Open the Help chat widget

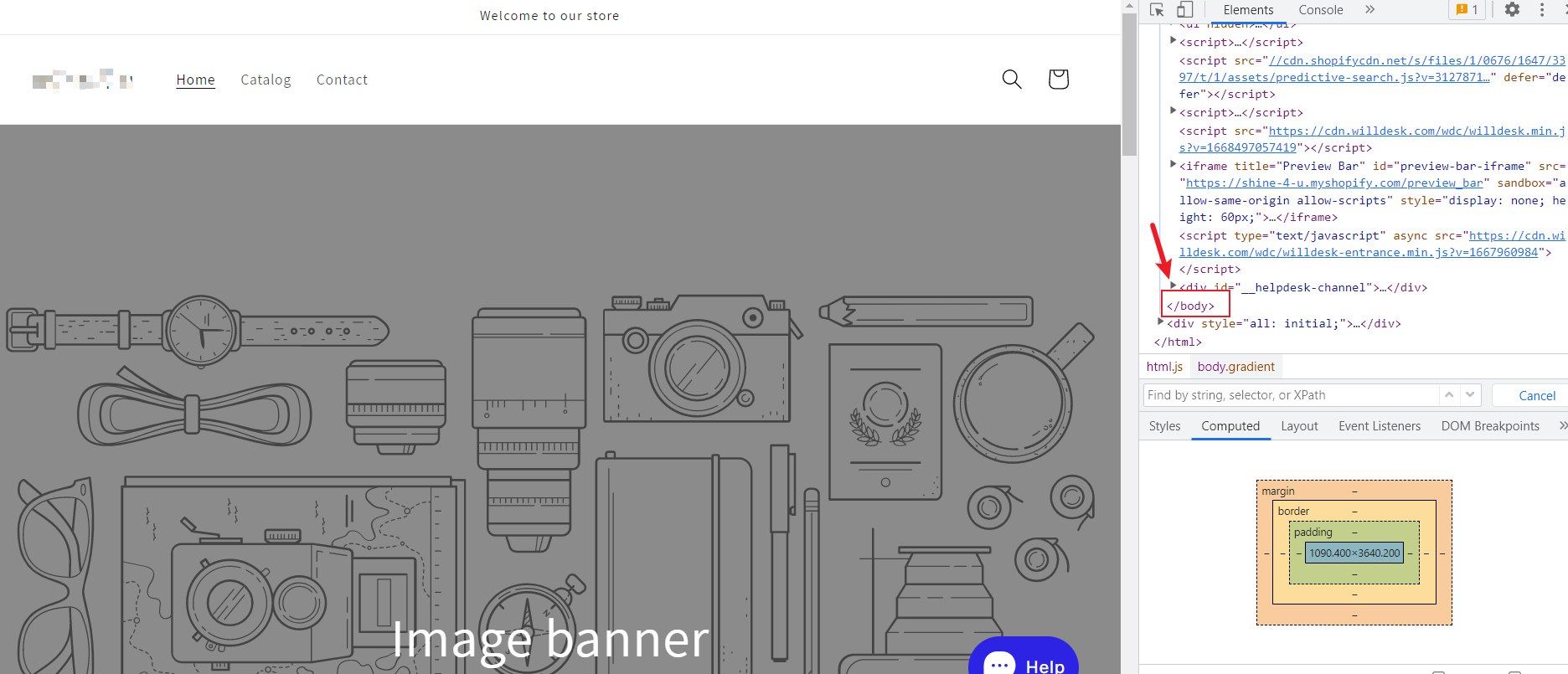coord(1024,656)
